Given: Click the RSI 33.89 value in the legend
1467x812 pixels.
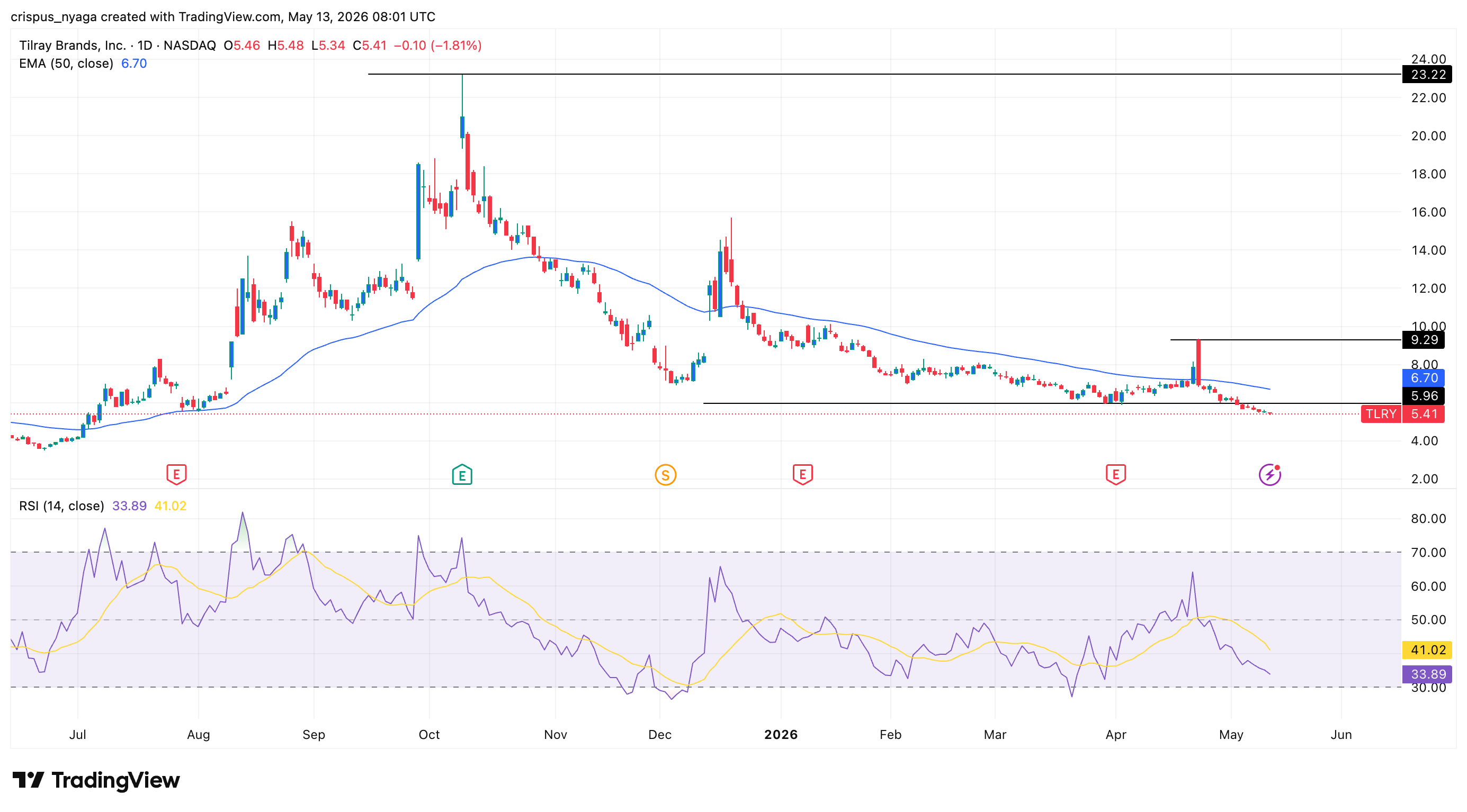Looking at the screenshot, I should pyautogui.click(x=129, y=506).
